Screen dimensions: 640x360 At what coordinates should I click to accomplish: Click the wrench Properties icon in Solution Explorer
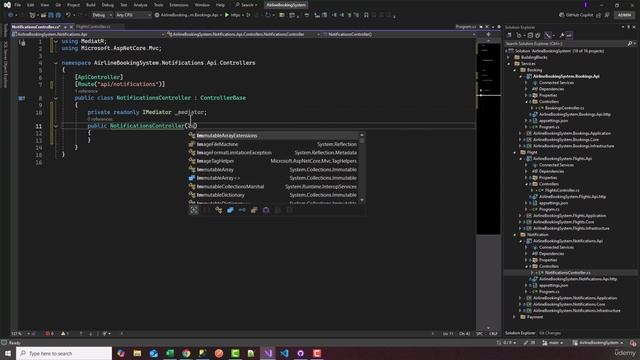[x=562, y=36]
